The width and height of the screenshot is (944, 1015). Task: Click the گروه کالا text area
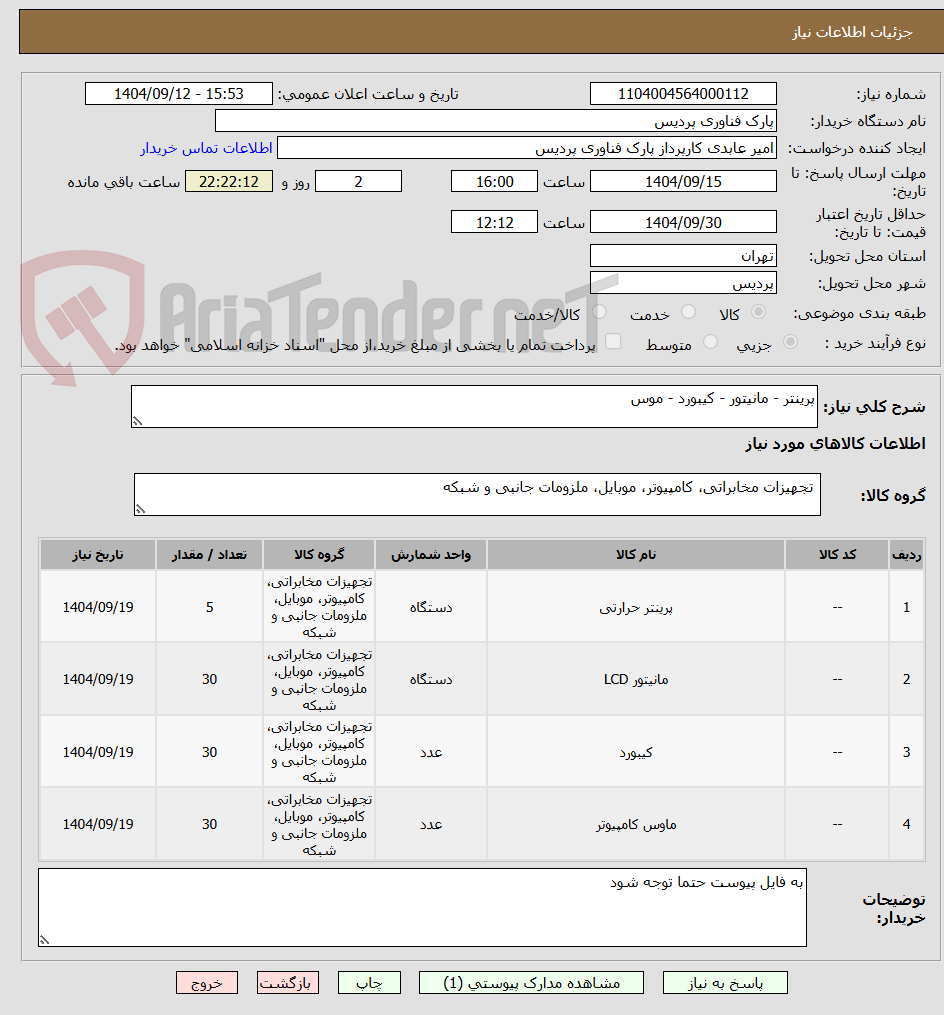(x=477, y=495)
